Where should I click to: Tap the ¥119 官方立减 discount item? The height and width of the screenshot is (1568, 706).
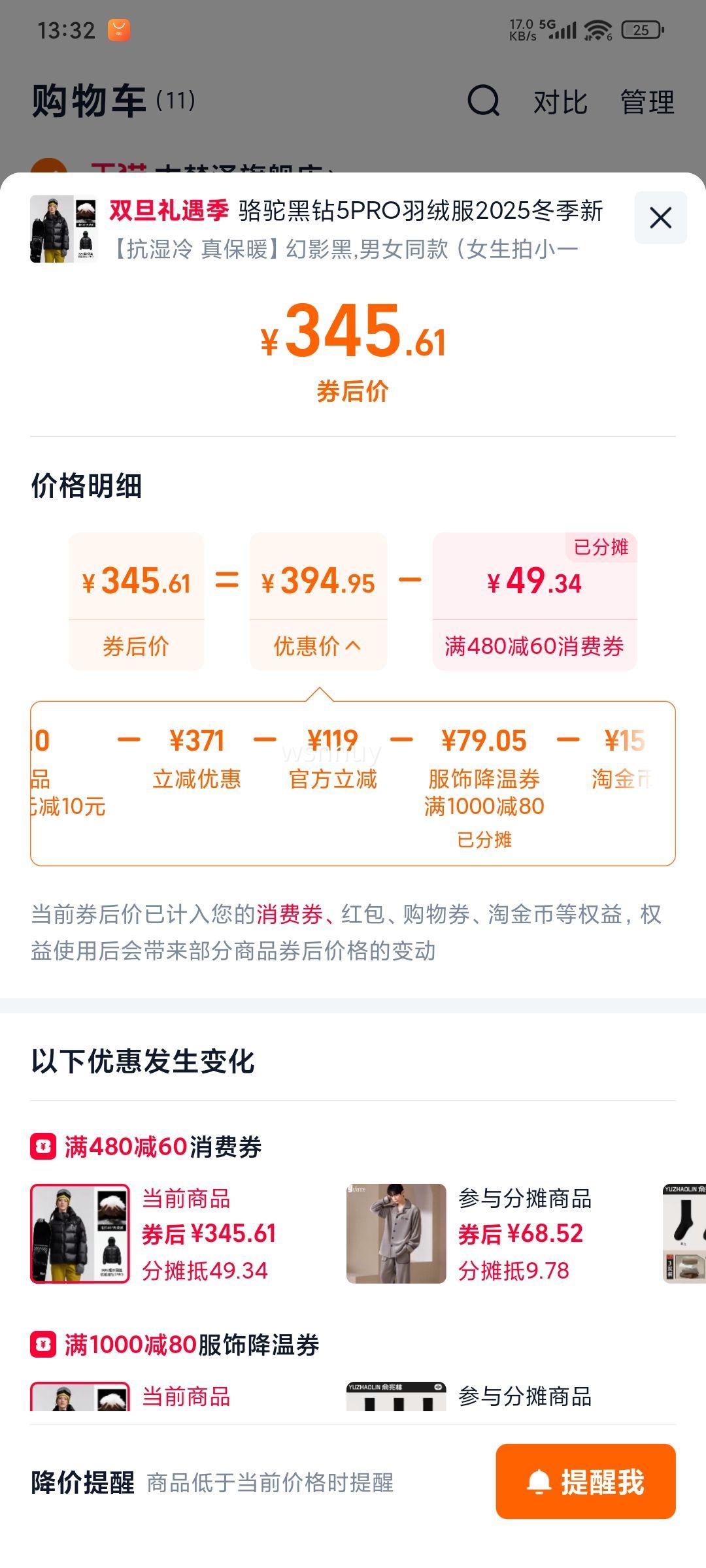(x=333, y=758)
